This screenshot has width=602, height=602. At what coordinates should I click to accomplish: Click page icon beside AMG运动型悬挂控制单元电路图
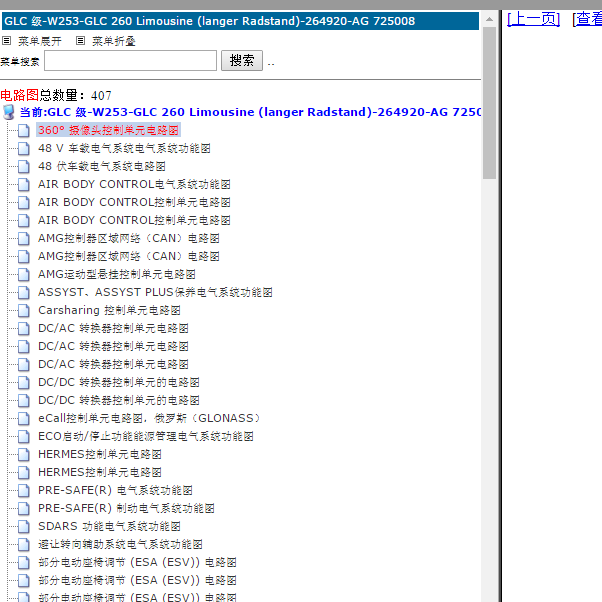(24, 275)
